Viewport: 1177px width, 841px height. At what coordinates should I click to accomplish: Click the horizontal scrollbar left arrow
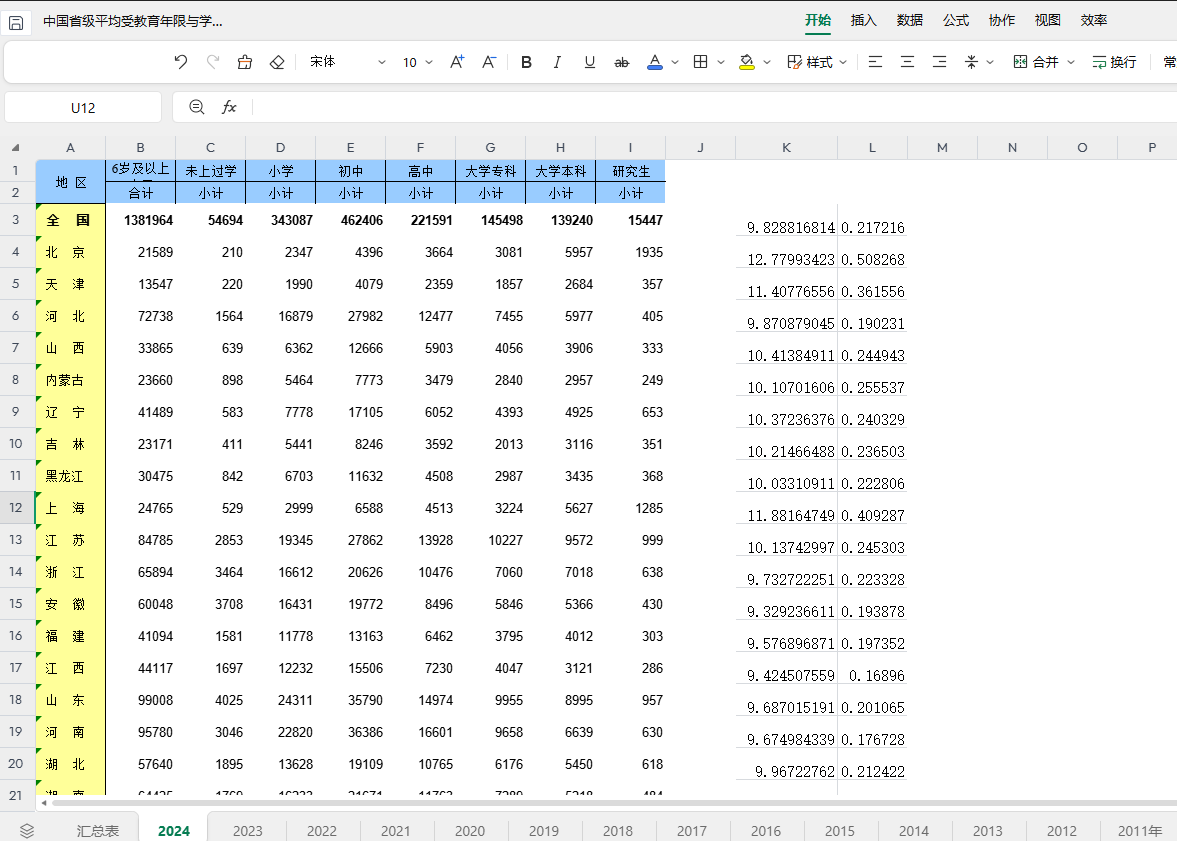click(x=44, y=803)
